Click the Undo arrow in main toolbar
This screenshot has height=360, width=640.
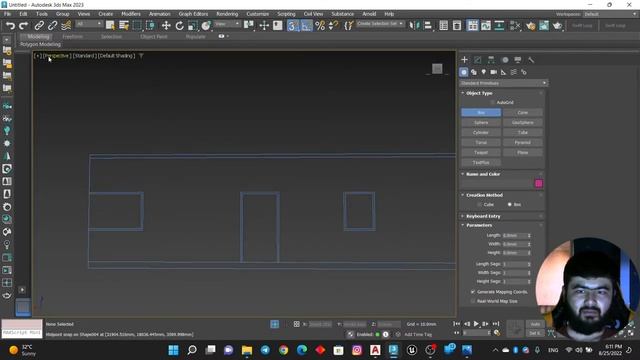pyautogui.click(x=10, y=26)
